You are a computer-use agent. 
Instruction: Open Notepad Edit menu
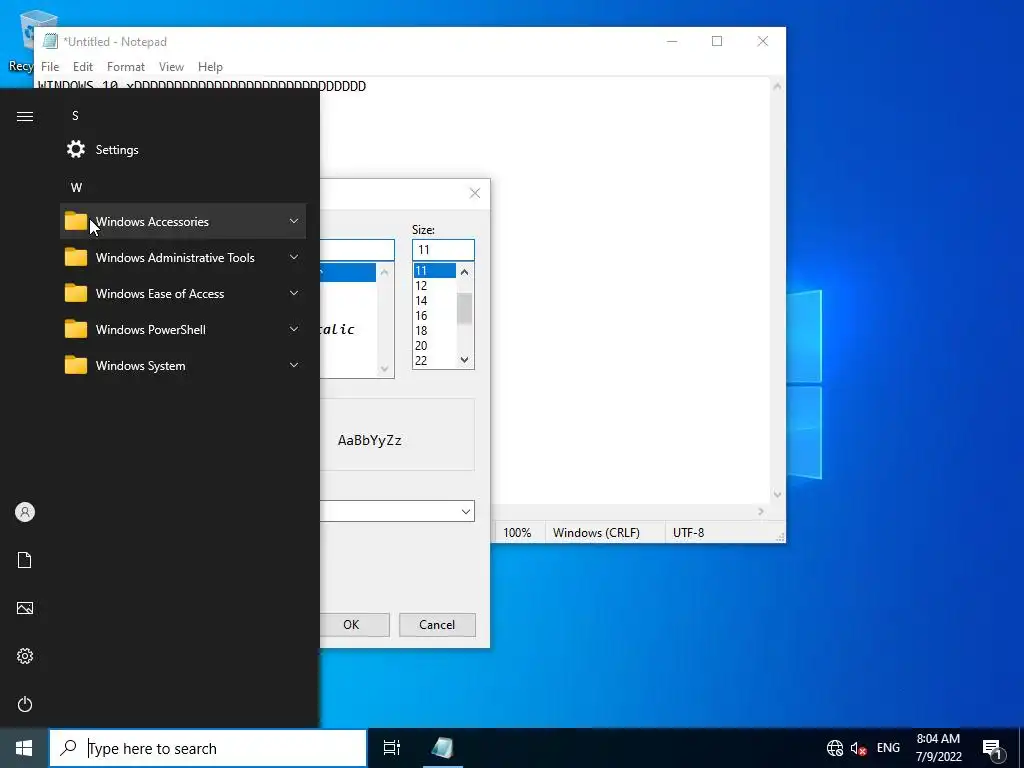click(x=83, y=67)
